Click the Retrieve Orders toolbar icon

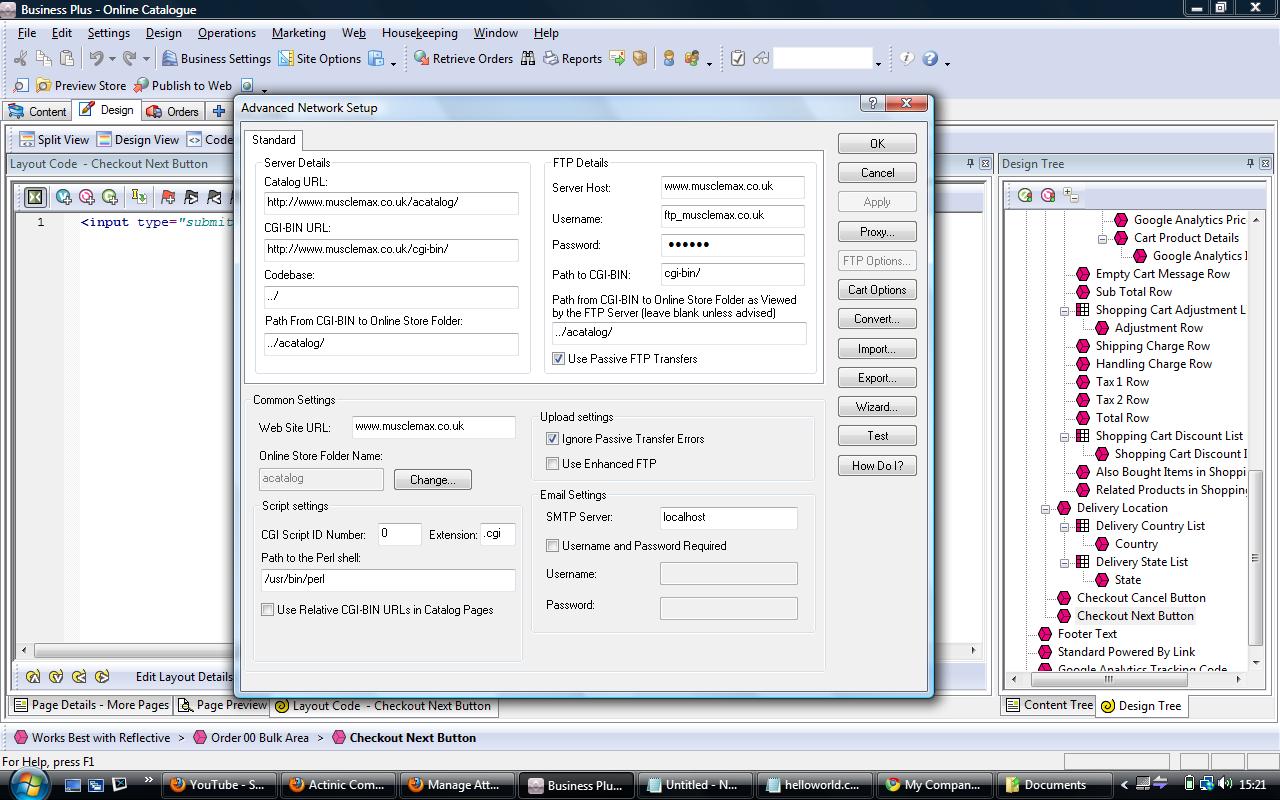click(x=420, y=59)
